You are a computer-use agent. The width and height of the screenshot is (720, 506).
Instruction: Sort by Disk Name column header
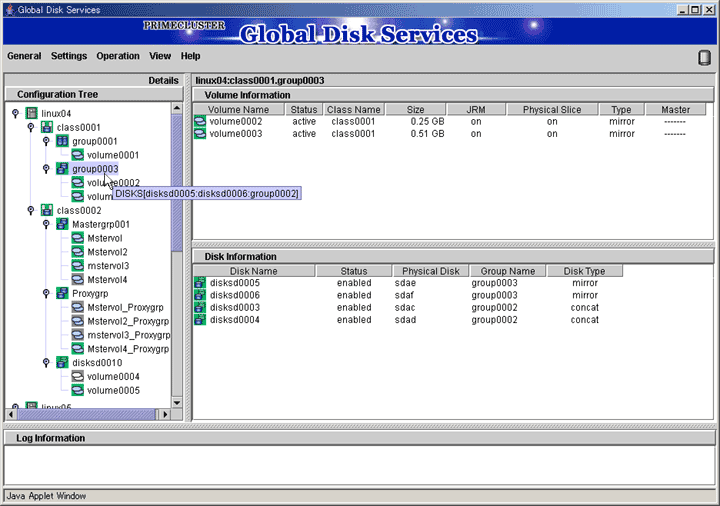coord(254,271)
